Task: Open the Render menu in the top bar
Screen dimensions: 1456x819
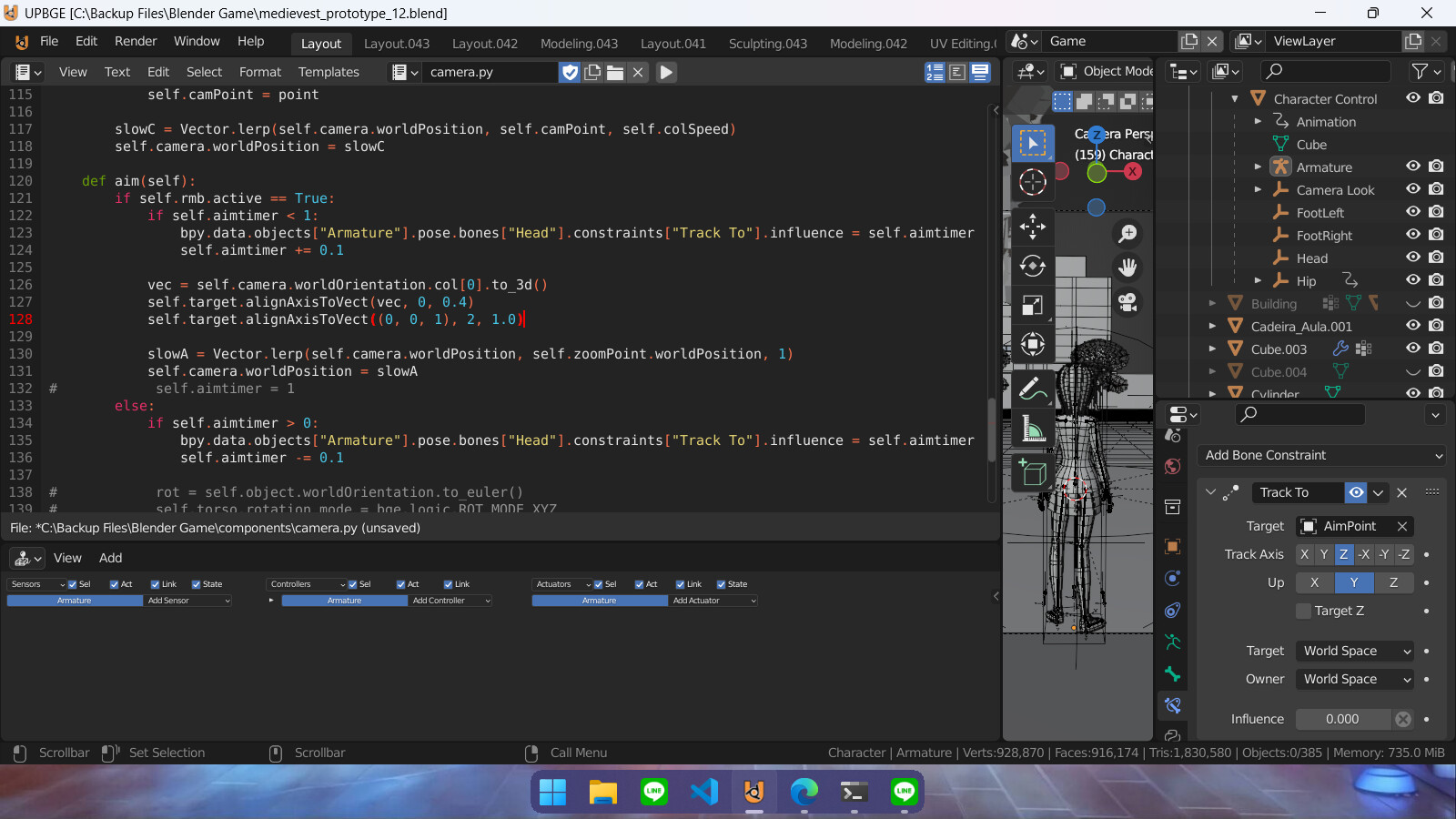Action: pyautogui.click(x=136, y=41)
